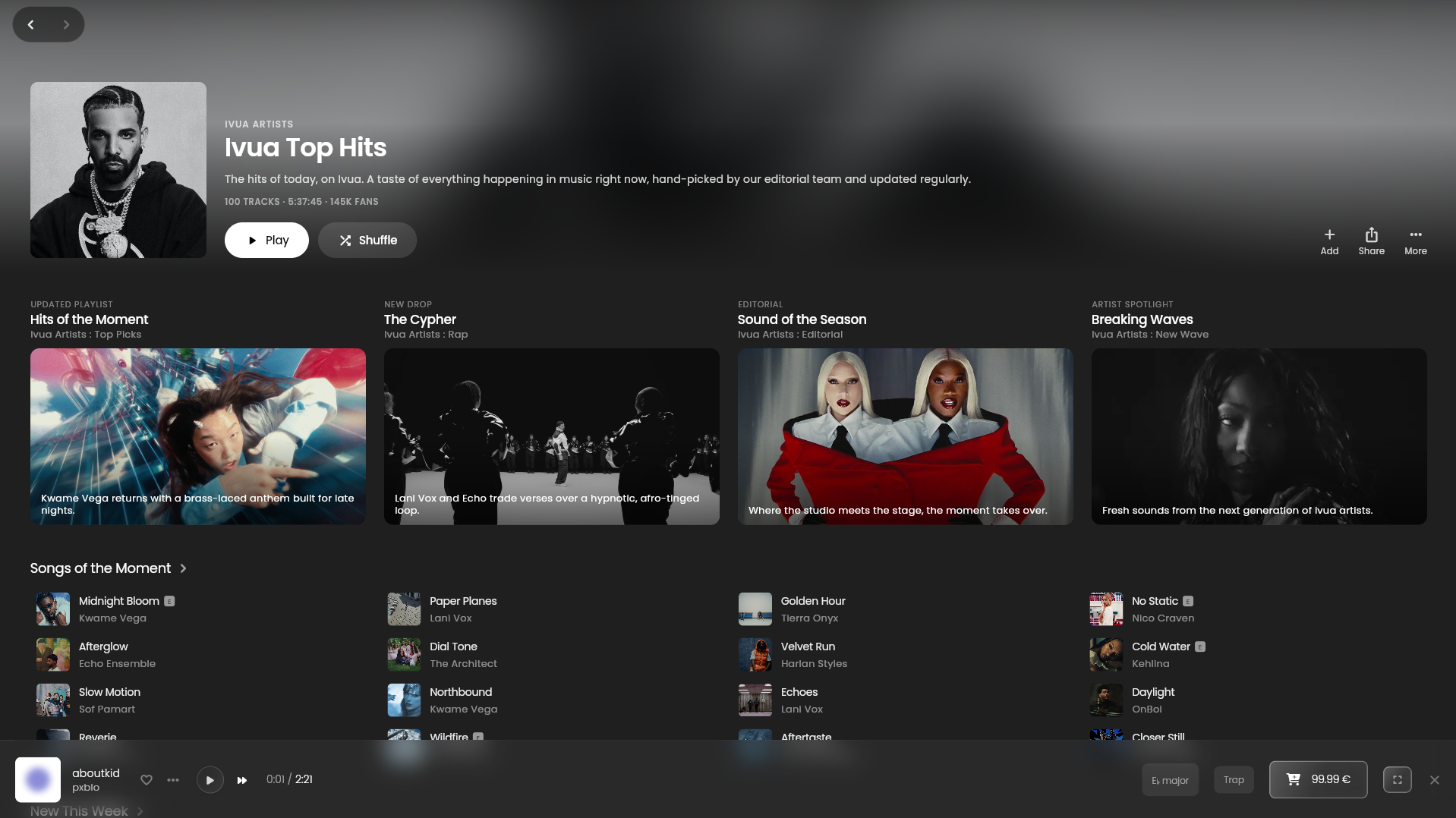Open the Hits of the Moment title

click(90, 319)
